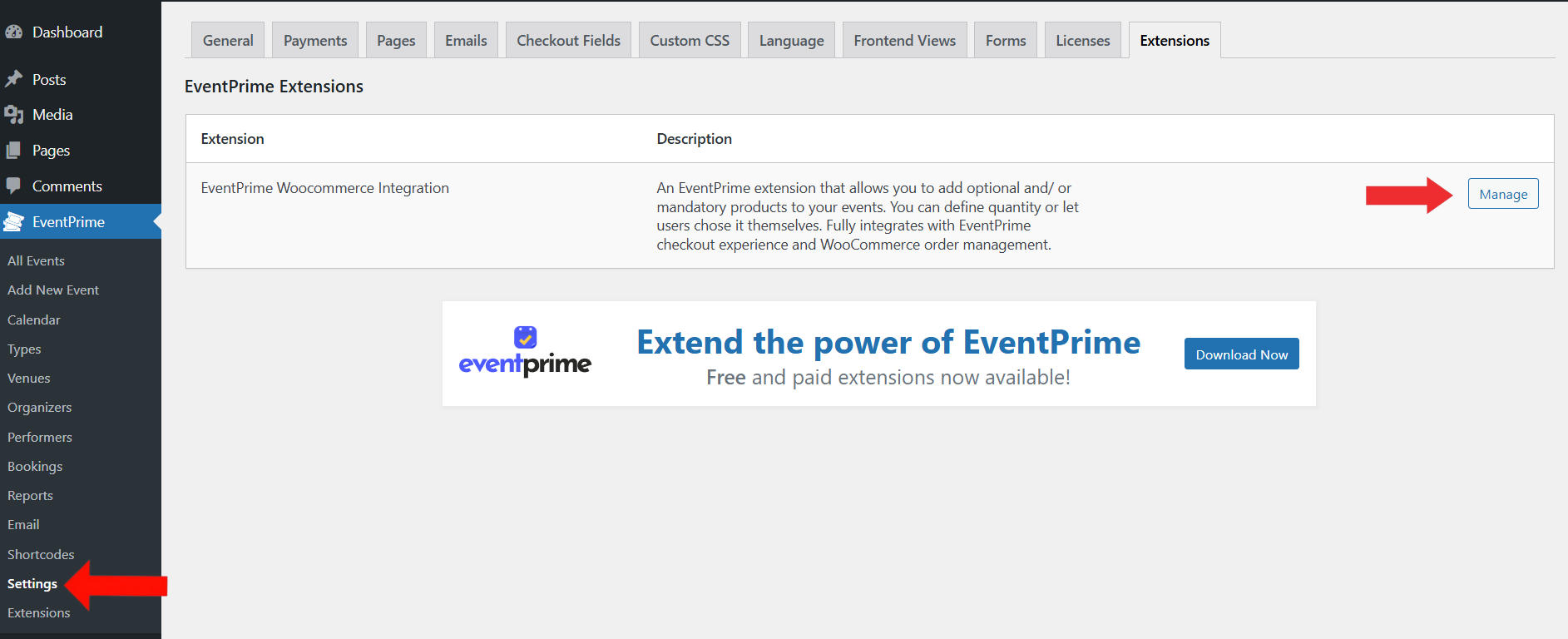Click the Pages sidebar icon

tap(13, 150)
